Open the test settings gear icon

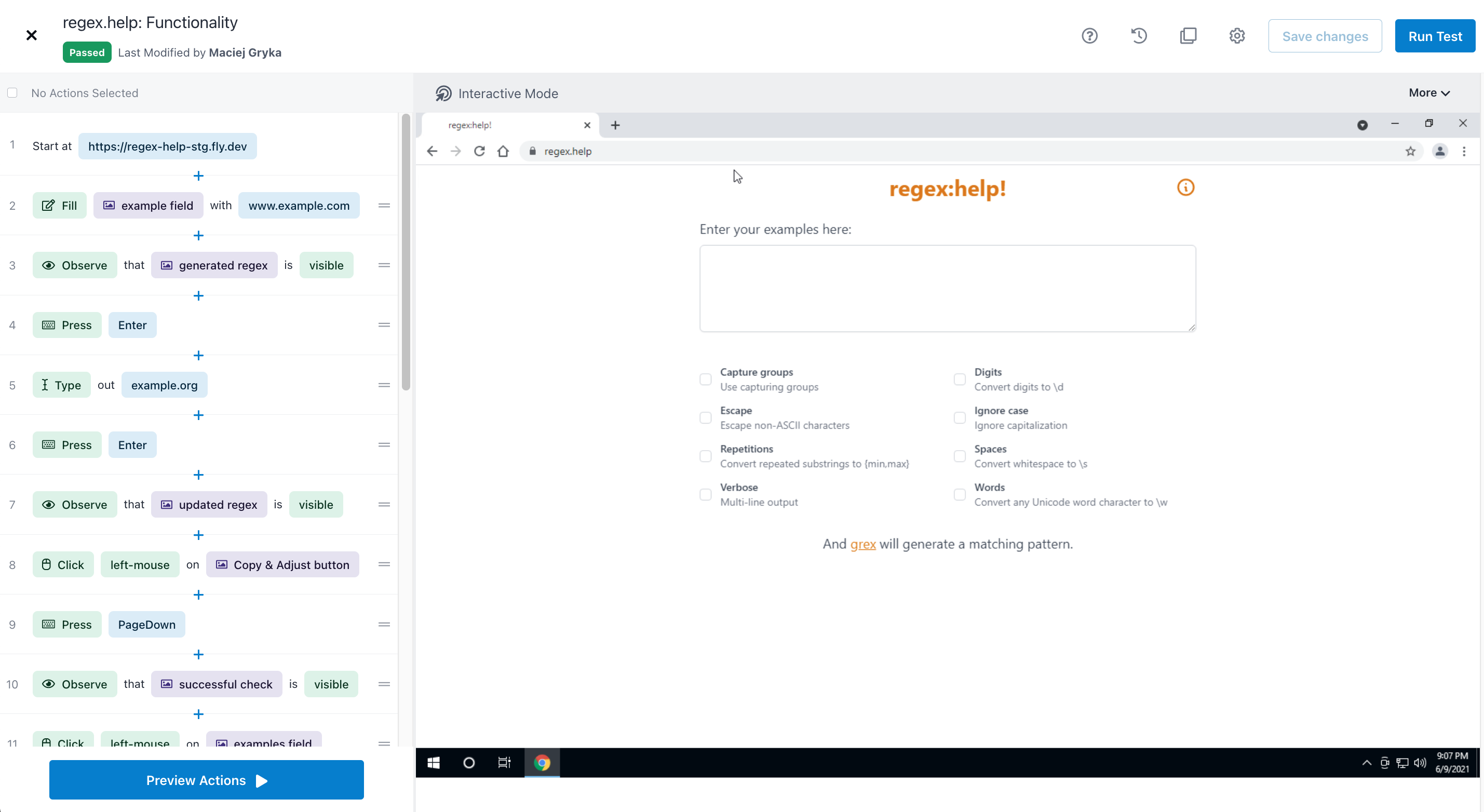tap(1237, 36)
